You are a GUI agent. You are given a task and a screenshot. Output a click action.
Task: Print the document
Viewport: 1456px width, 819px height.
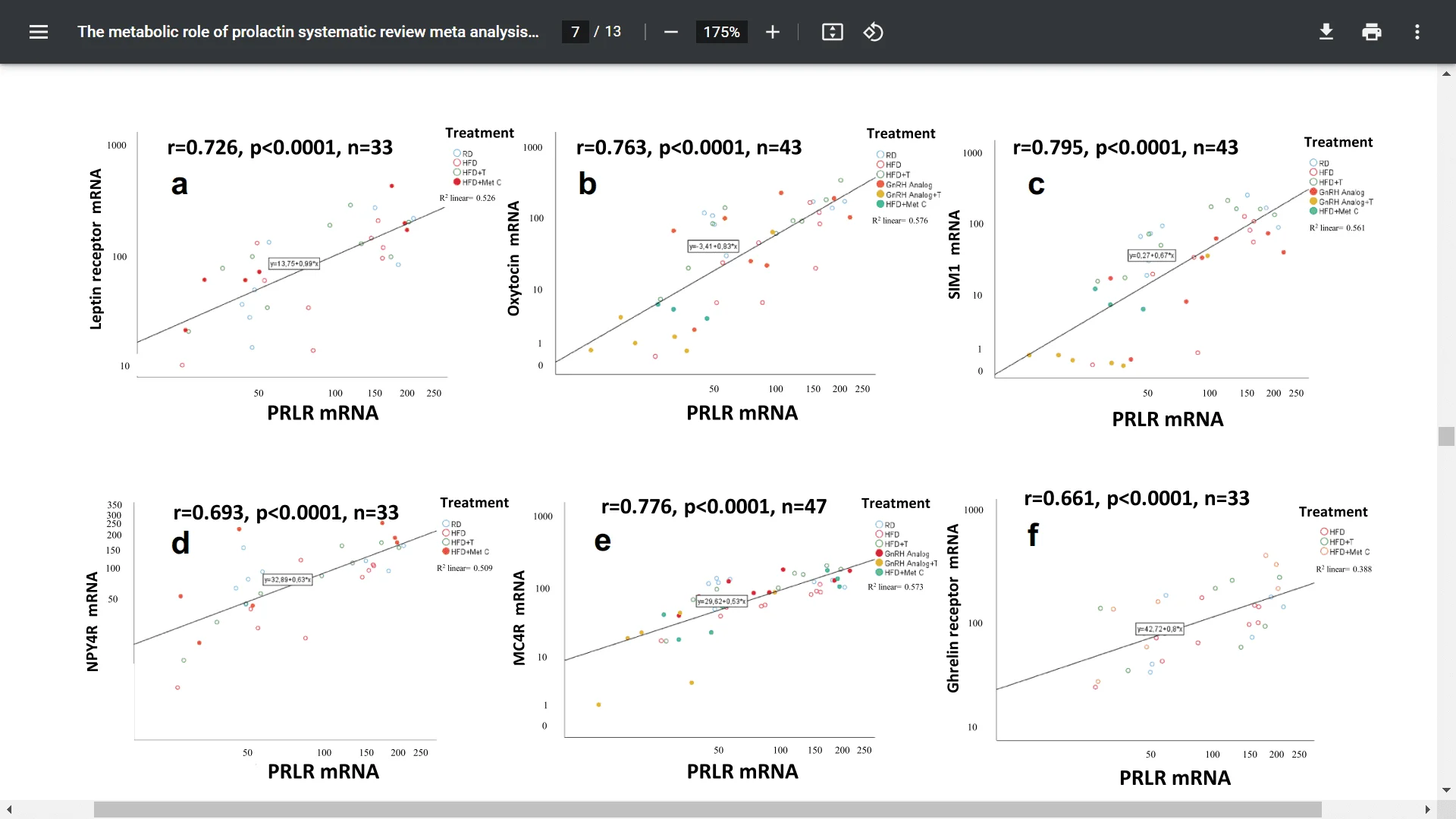pyautogui.click(x=1371, y=32)
